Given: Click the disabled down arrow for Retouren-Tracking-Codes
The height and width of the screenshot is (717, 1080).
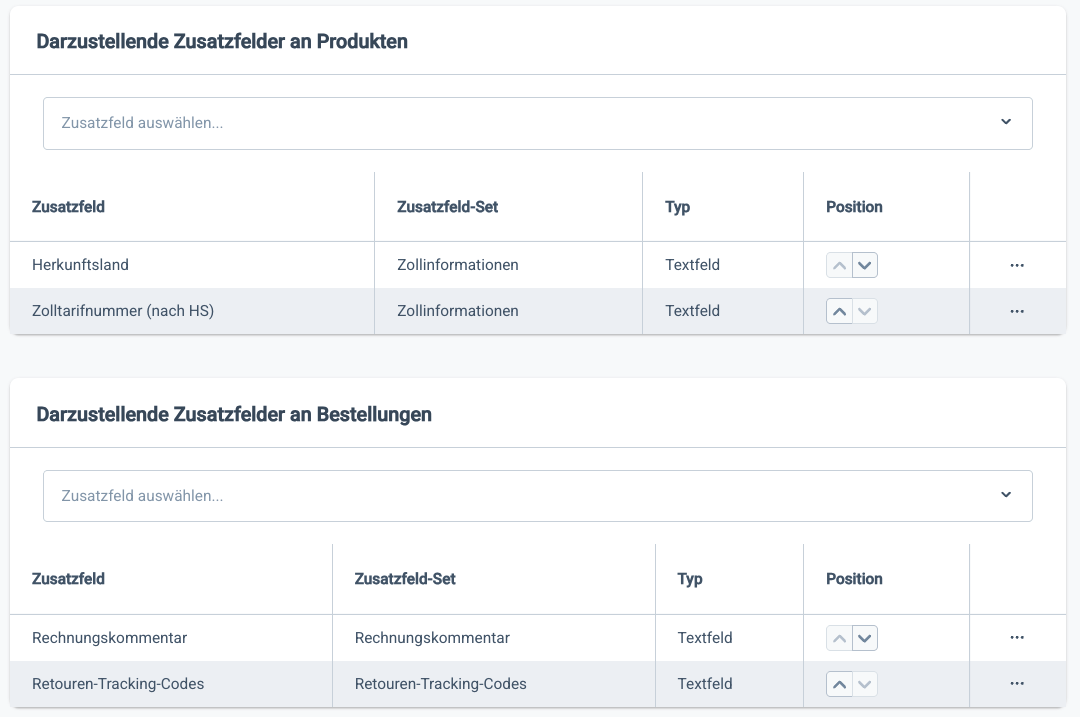Looking at the screenshot, I should pyautogui.click(x=865, y=685).
